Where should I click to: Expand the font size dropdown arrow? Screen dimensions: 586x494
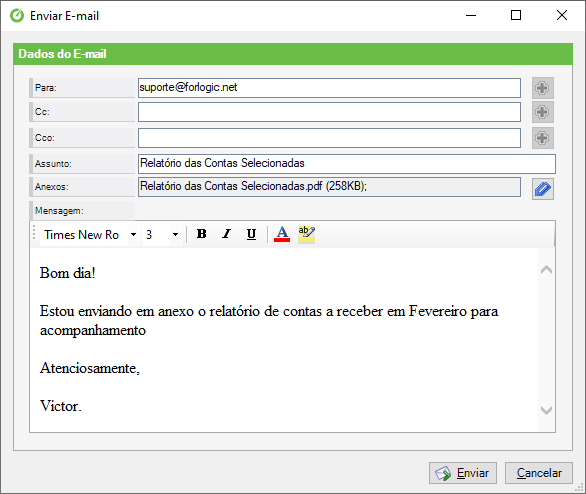click(x=175, y=235)
